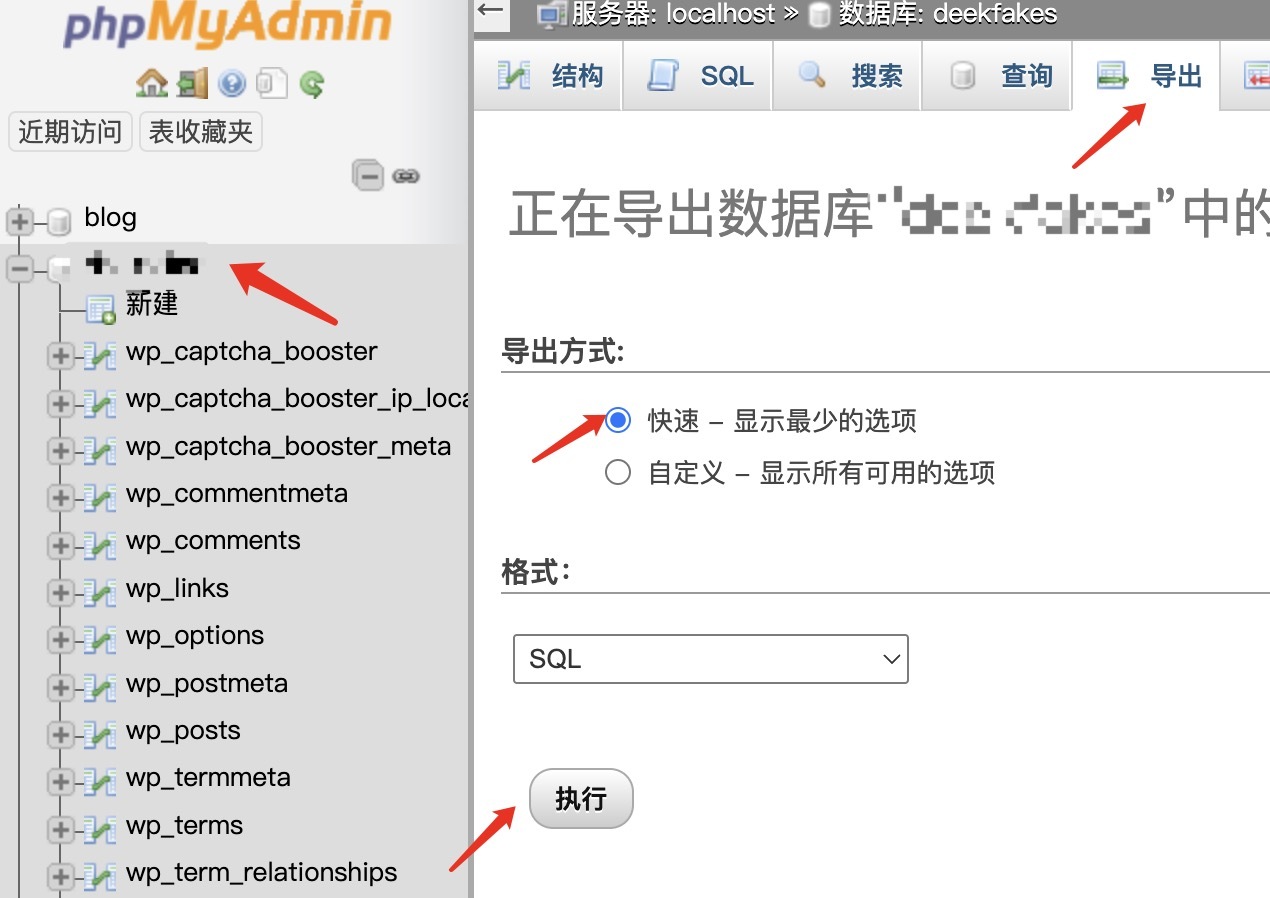Click the phpMyAdmin logo
Screen dimensions: 1270x898
228,25
